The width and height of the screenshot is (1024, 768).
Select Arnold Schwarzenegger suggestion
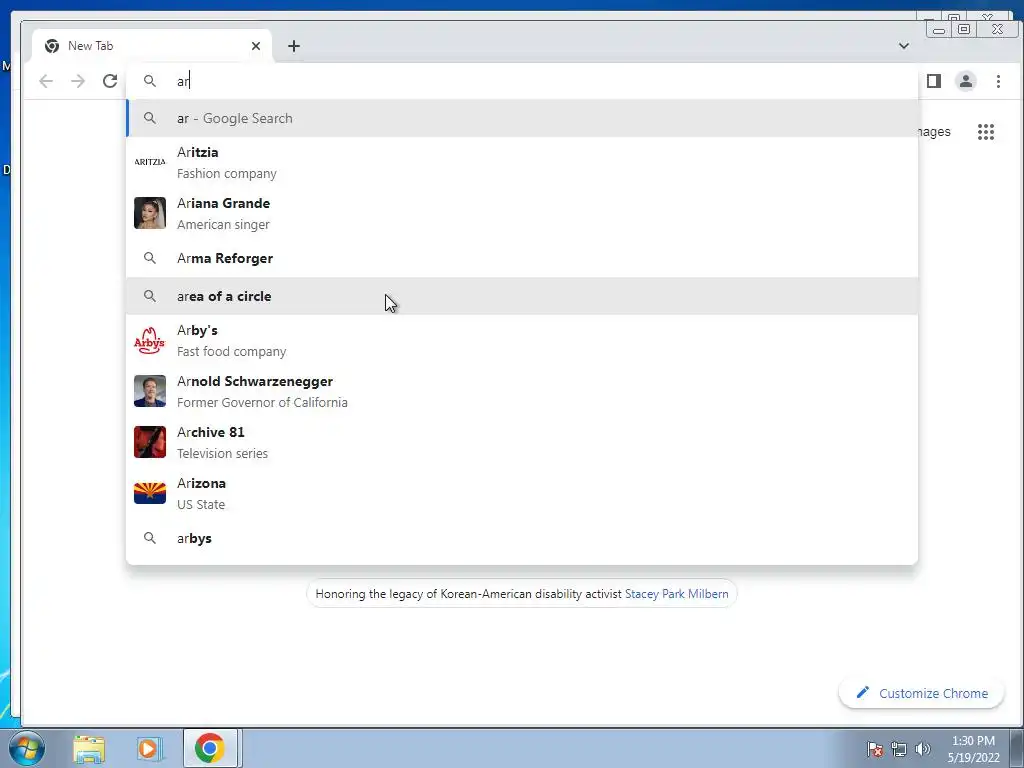point(522,392)
